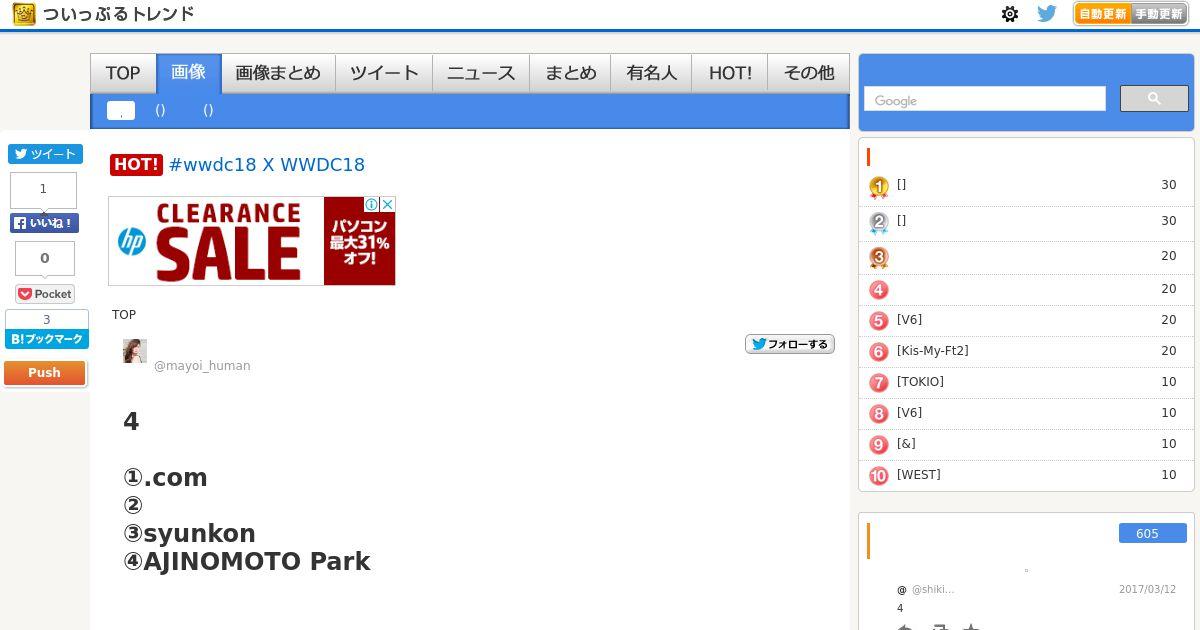Click the Google search magnifier button

1154,98
